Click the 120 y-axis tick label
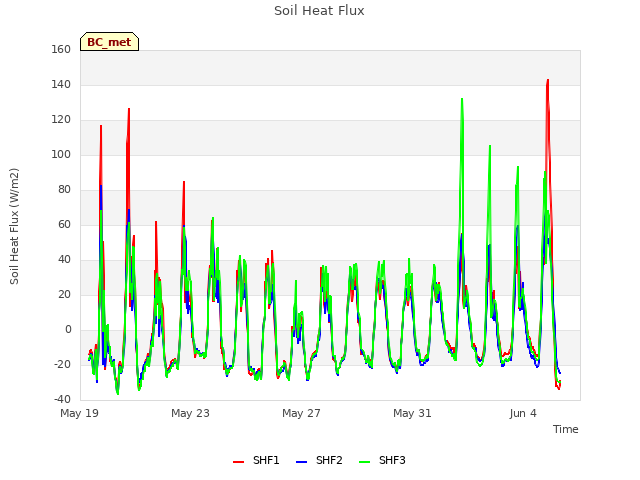Viewport: 640px width, 480px height. pyautogui.click(x=61, y=120)
